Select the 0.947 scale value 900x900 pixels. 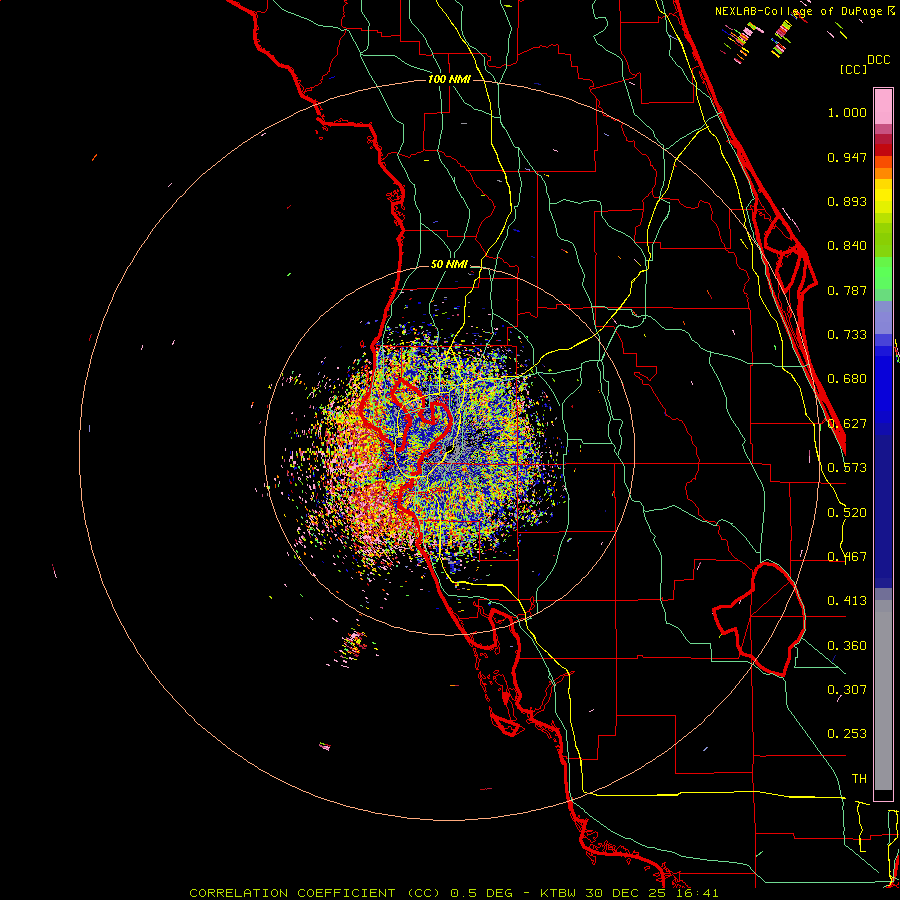(847, 157)
